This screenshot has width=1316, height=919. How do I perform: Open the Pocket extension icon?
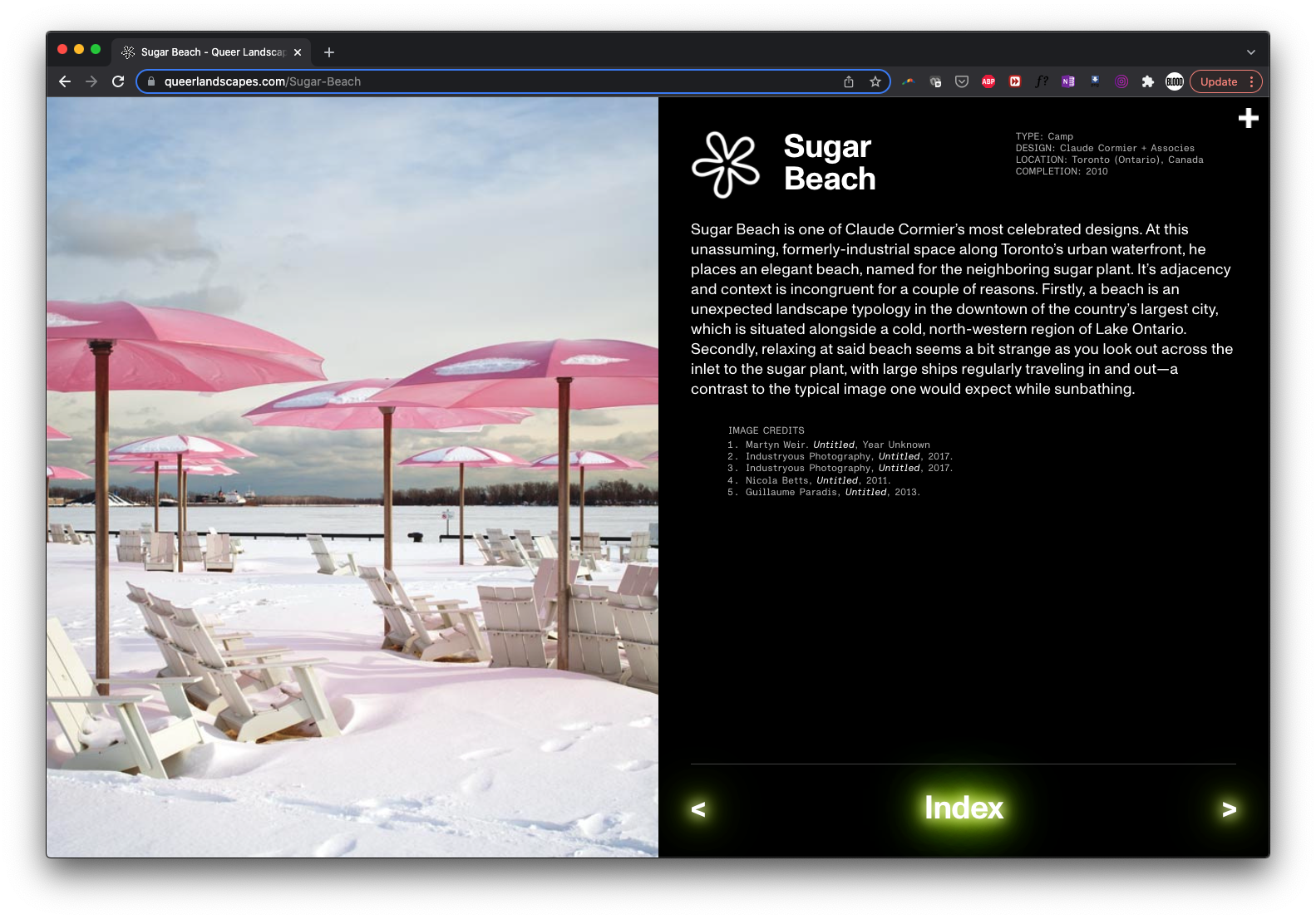962,81
